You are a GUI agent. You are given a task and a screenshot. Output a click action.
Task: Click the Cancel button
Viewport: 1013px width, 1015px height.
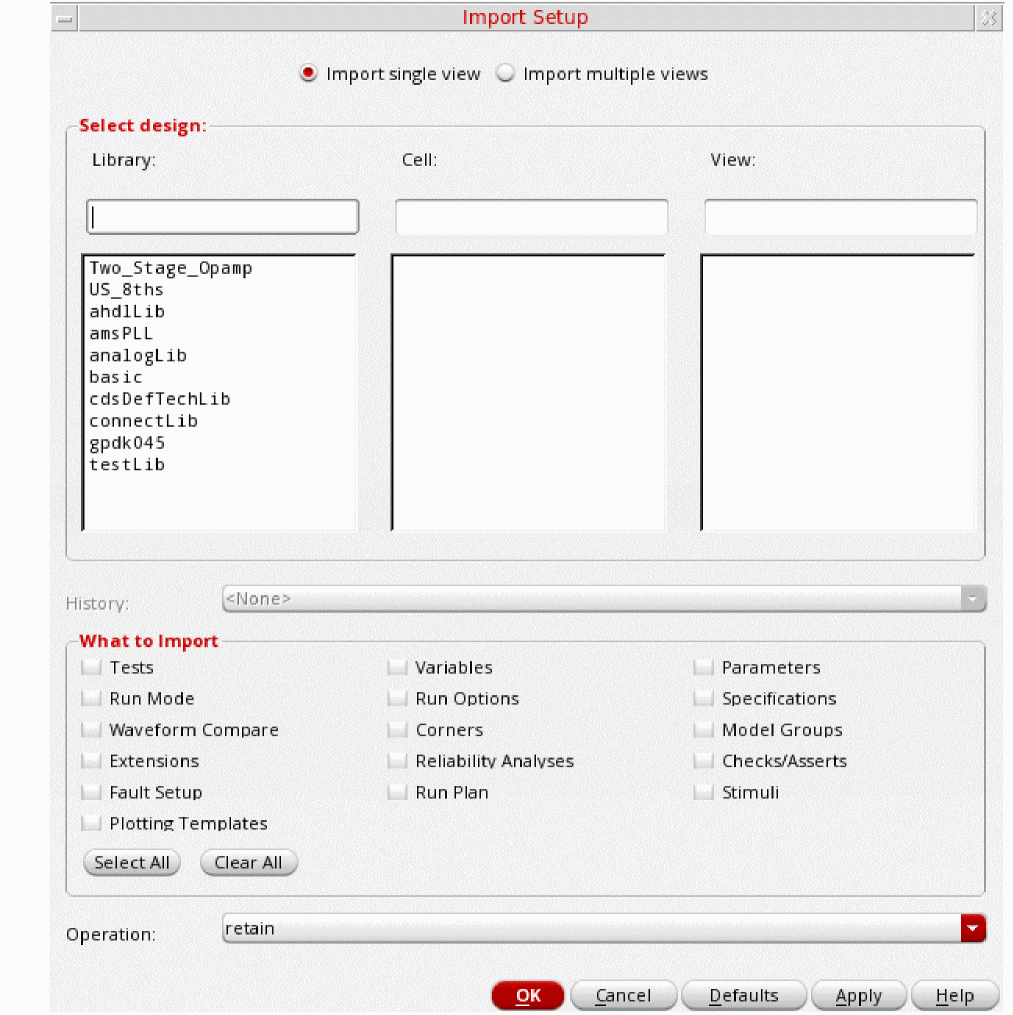point(624,996)
